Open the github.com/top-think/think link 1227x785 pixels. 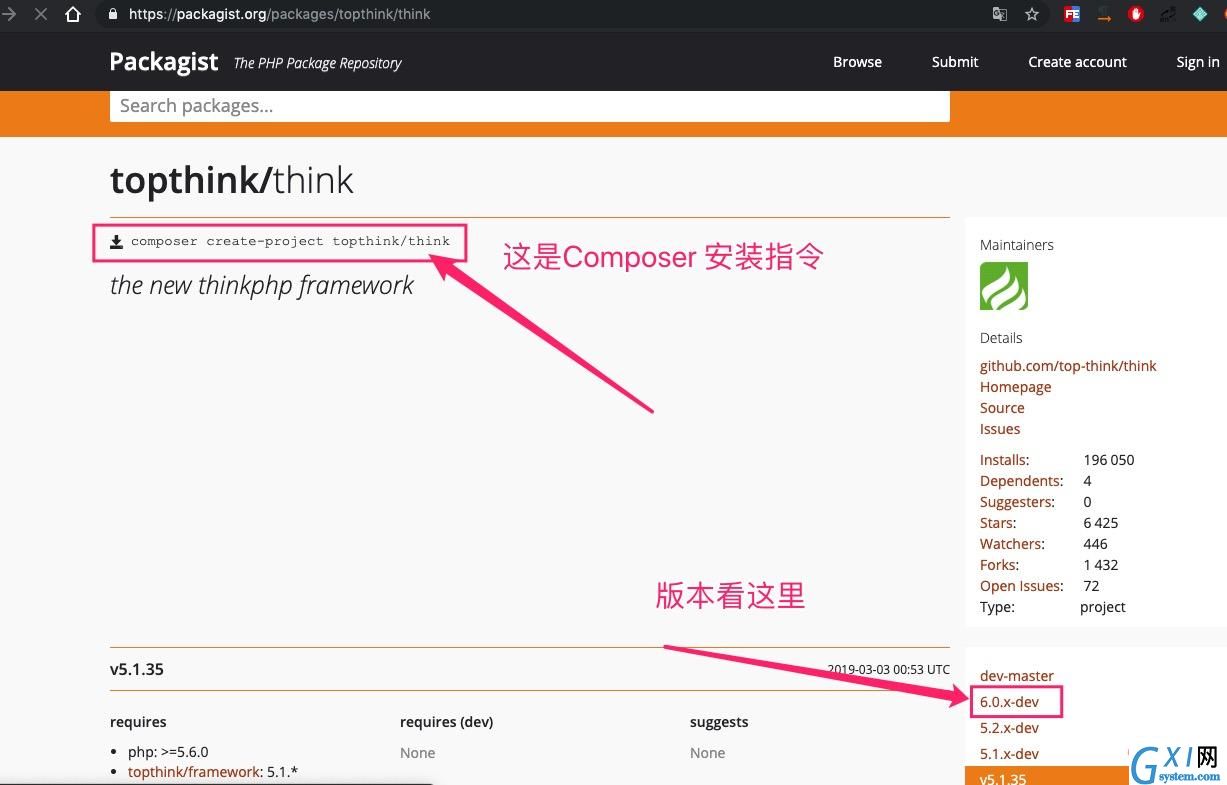1068,366
